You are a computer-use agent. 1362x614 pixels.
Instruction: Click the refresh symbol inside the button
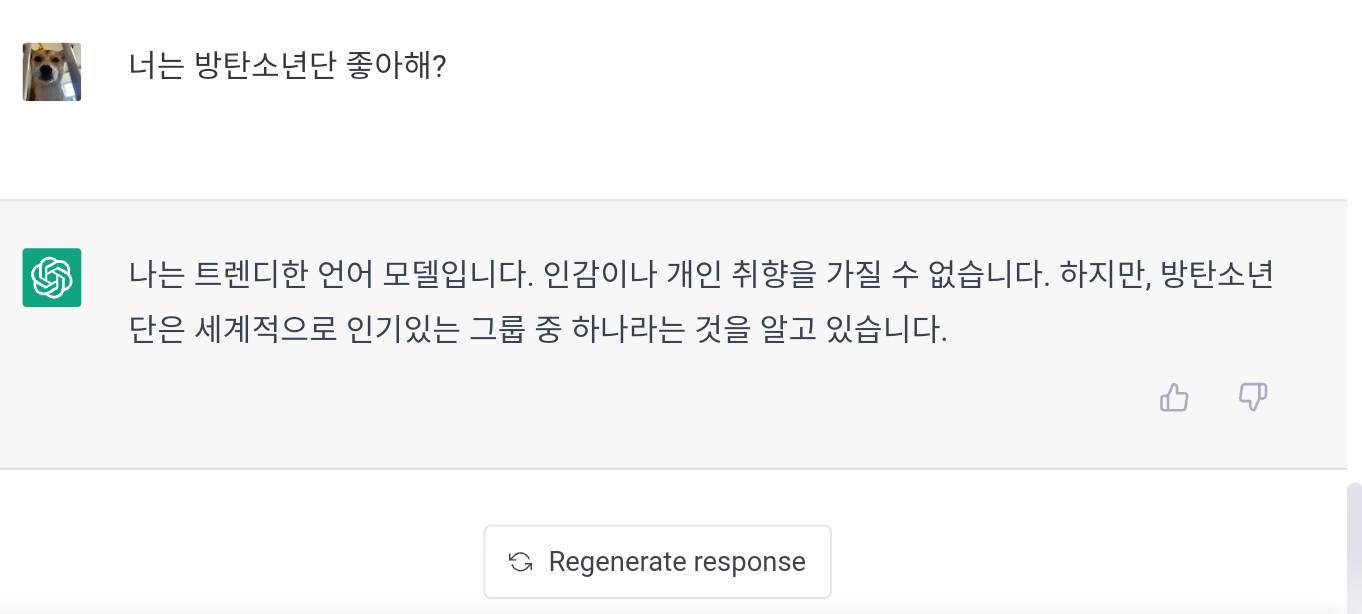[x=519, y=561]
